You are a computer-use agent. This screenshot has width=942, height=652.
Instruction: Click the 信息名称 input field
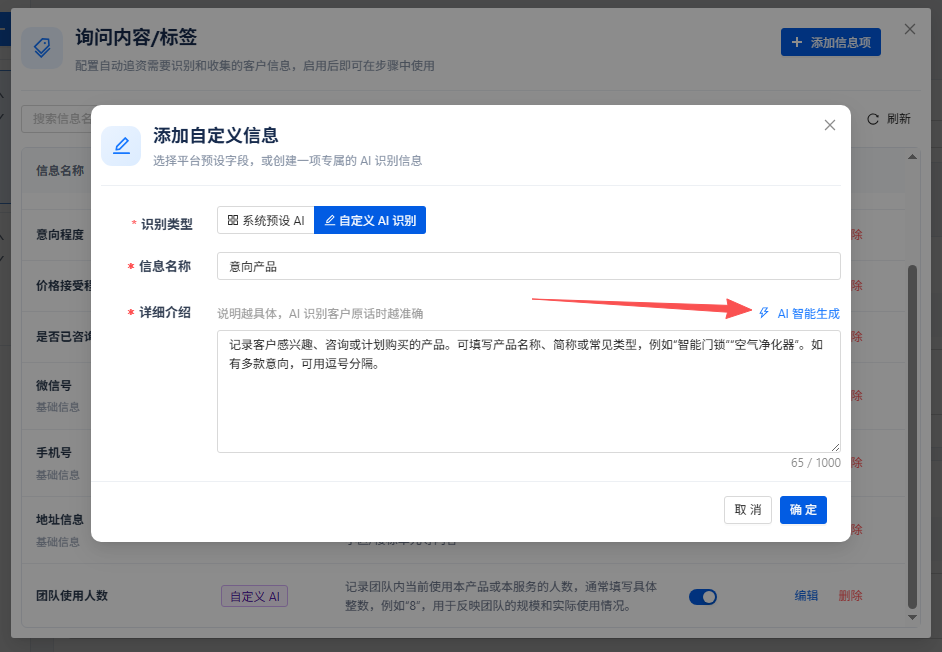coord(529,266)
